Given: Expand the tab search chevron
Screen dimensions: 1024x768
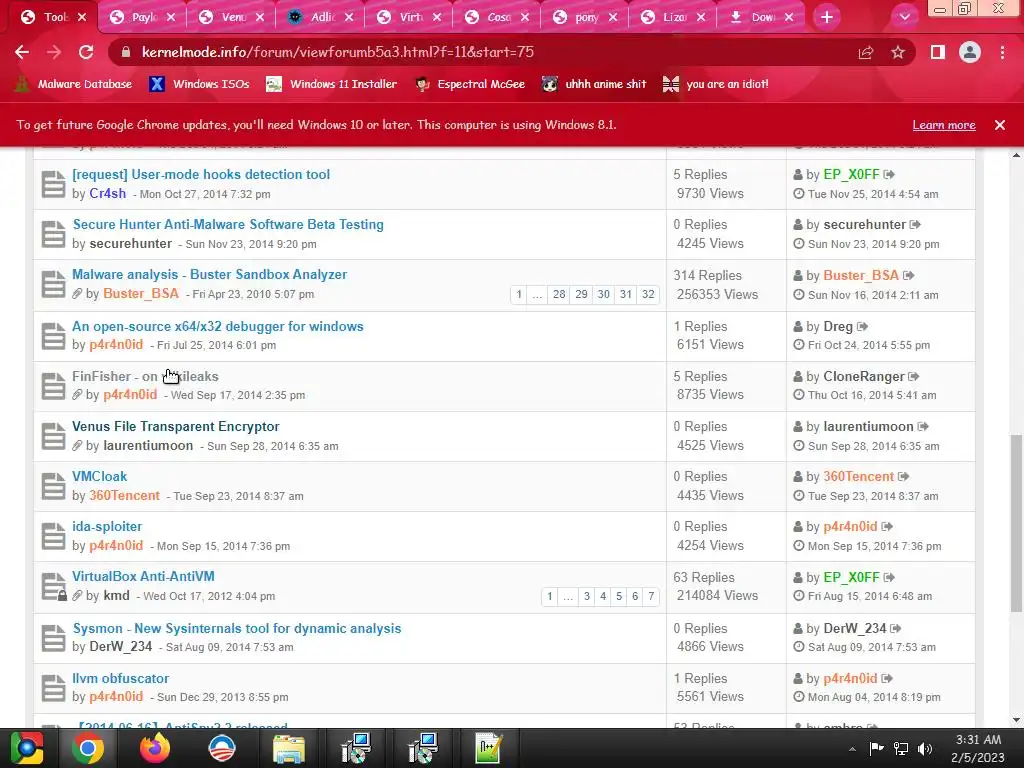Looking at the screenshot, I should click(904, 17).
